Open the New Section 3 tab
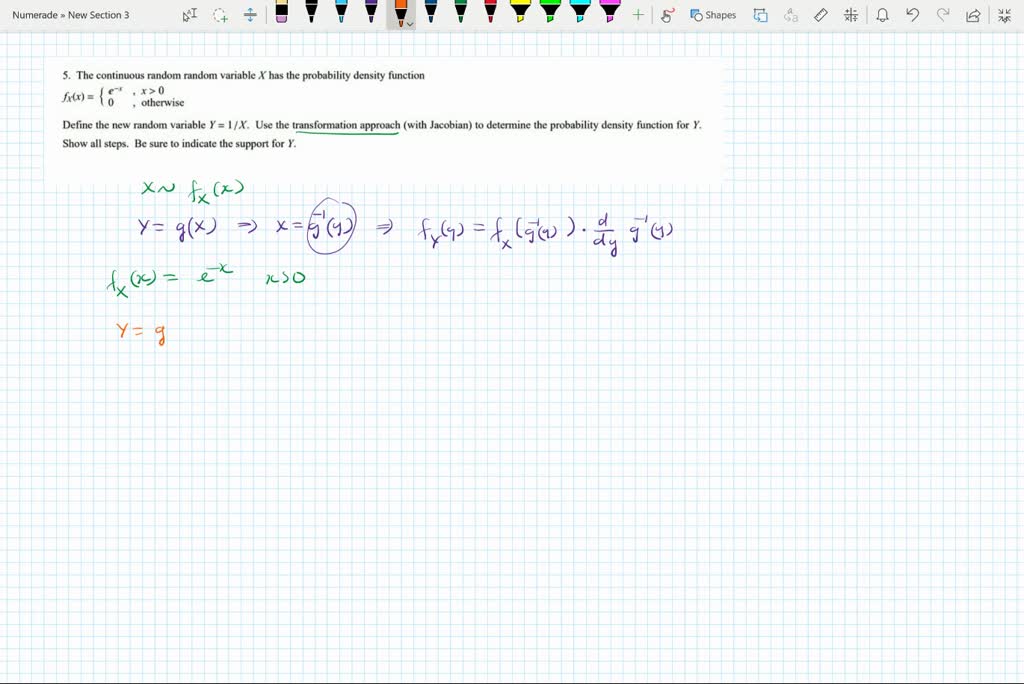Viewport: 1024px width, 684px height. (x=100, y=15)
